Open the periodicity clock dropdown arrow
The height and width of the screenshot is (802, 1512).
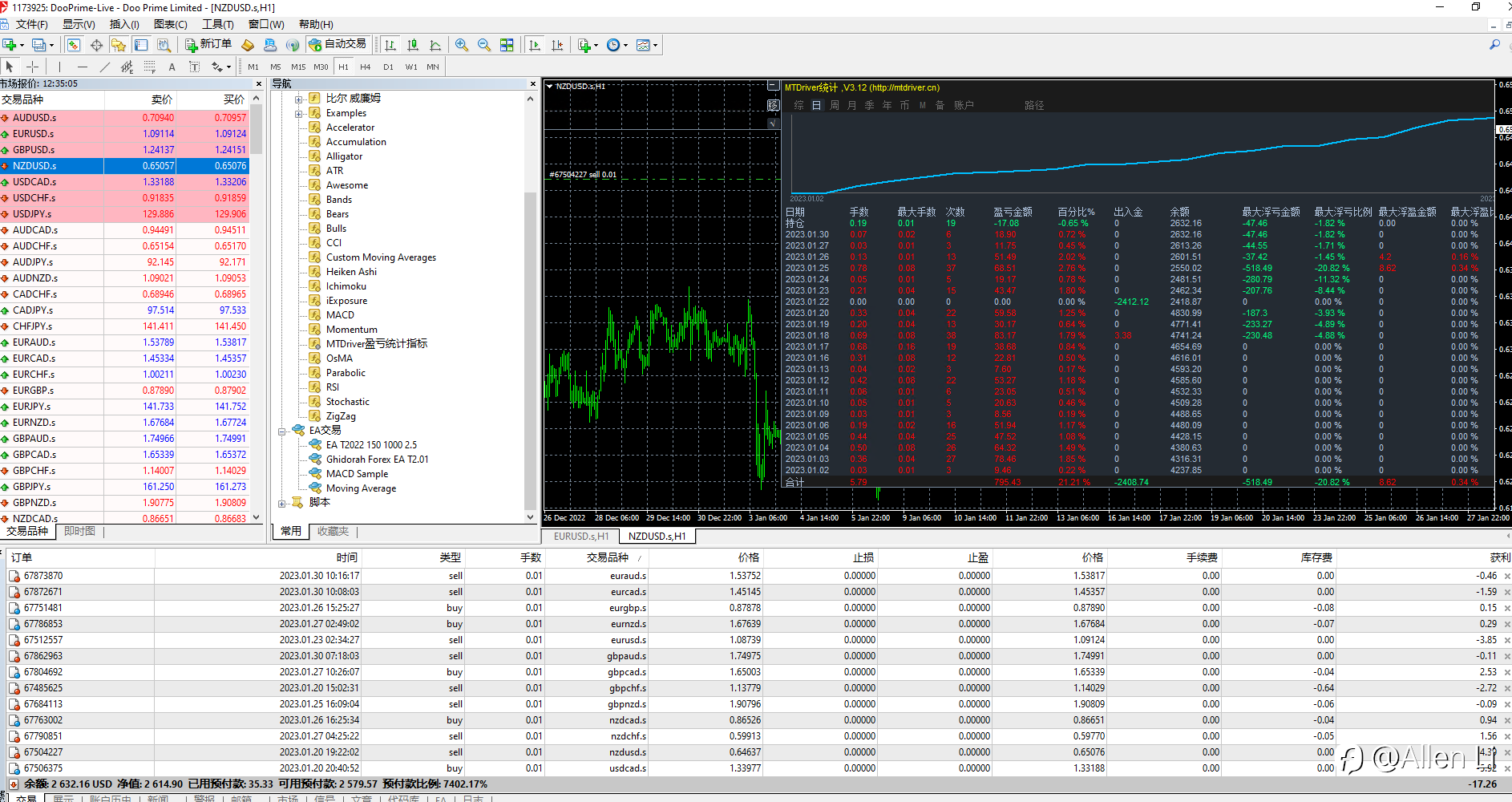[x=626, y=45]
